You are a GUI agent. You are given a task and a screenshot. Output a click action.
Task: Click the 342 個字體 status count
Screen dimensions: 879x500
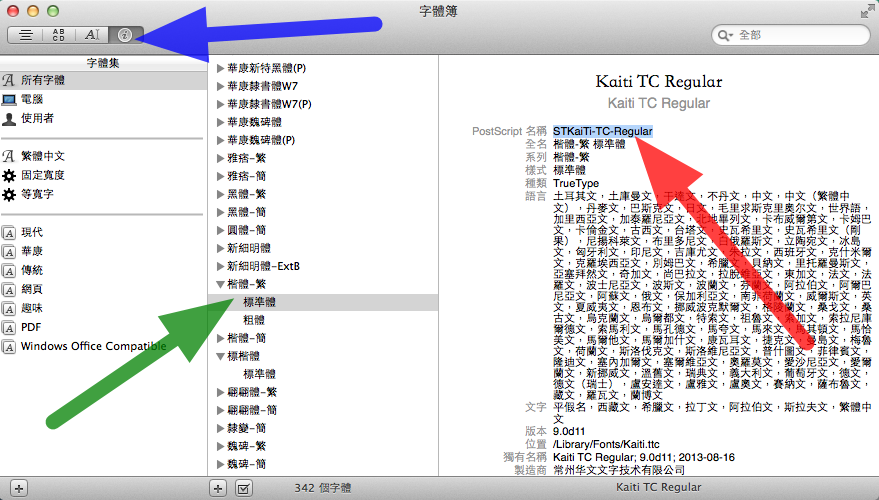click(x=323, y=488)
